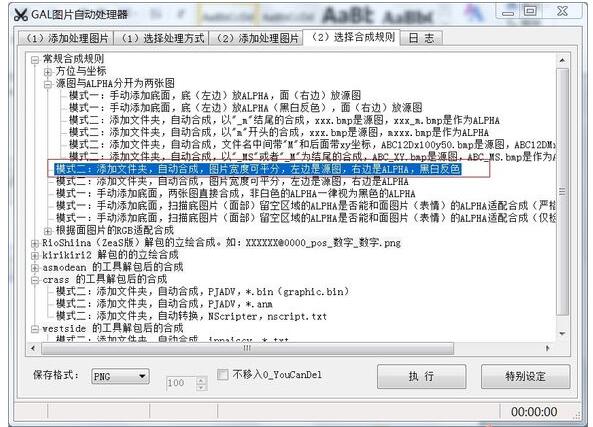Switch to the 日志 tab
This screenshot has width=593, height=427.
pos(421,38)
